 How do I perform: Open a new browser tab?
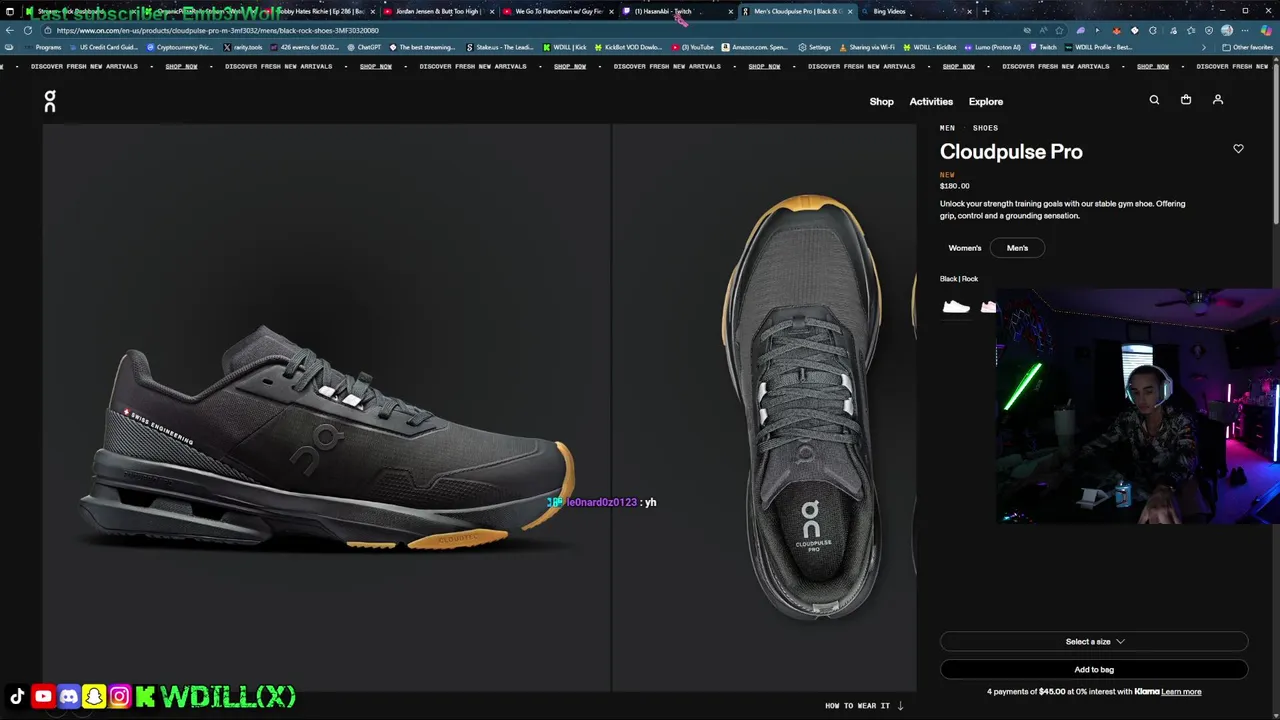click(986, 11)
